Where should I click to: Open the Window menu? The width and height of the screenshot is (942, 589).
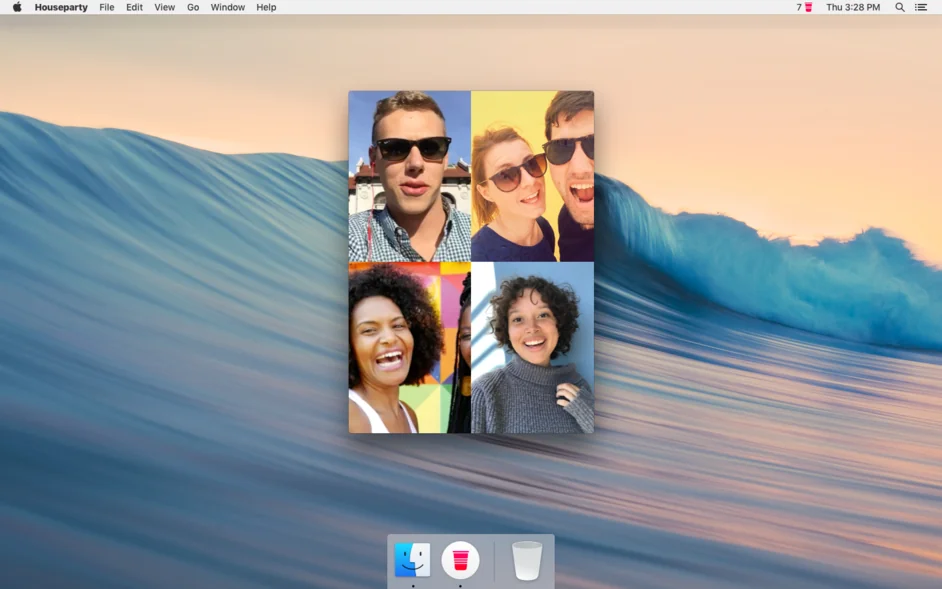pyautogui.click(x=227, y=7)
